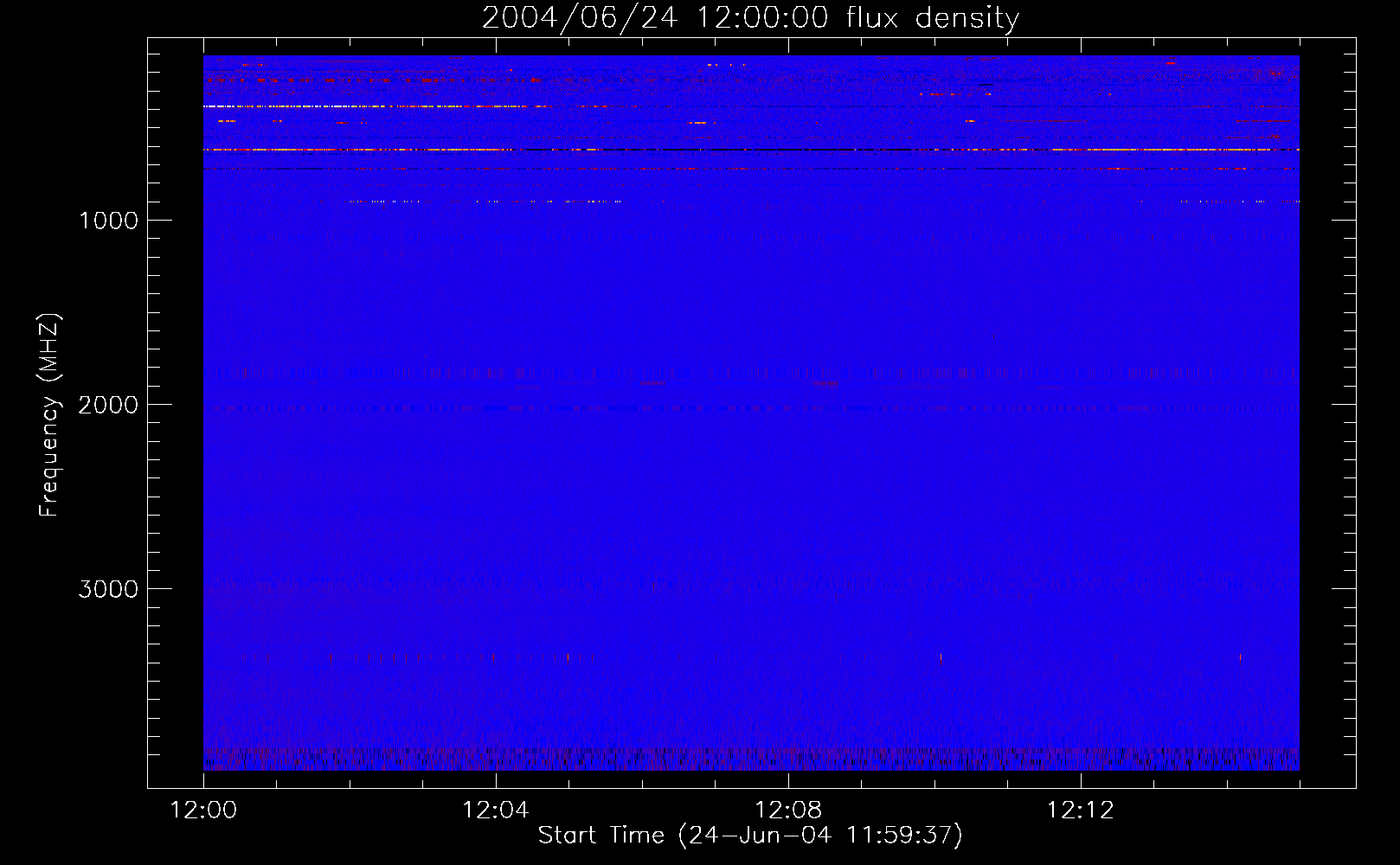Click the 12:00 time tick label
This screenshot has height=865, width=1400.
(x=203, y=811)
